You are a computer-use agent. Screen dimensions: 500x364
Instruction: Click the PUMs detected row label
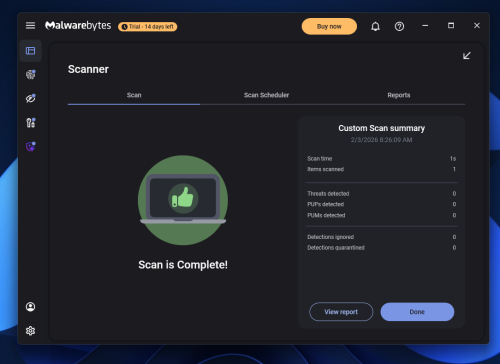click(326, 215)
